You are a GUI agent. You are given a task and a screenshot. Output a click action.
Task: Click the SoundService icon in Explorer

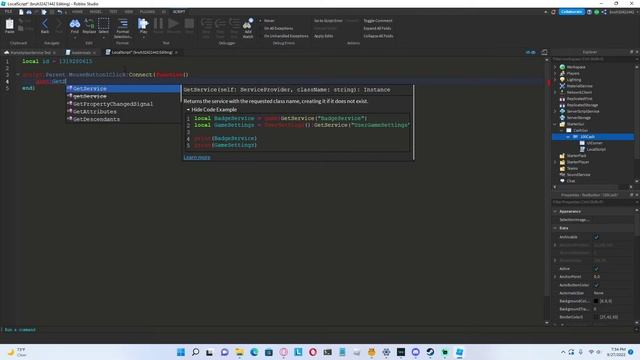click(x=562, y=175)
